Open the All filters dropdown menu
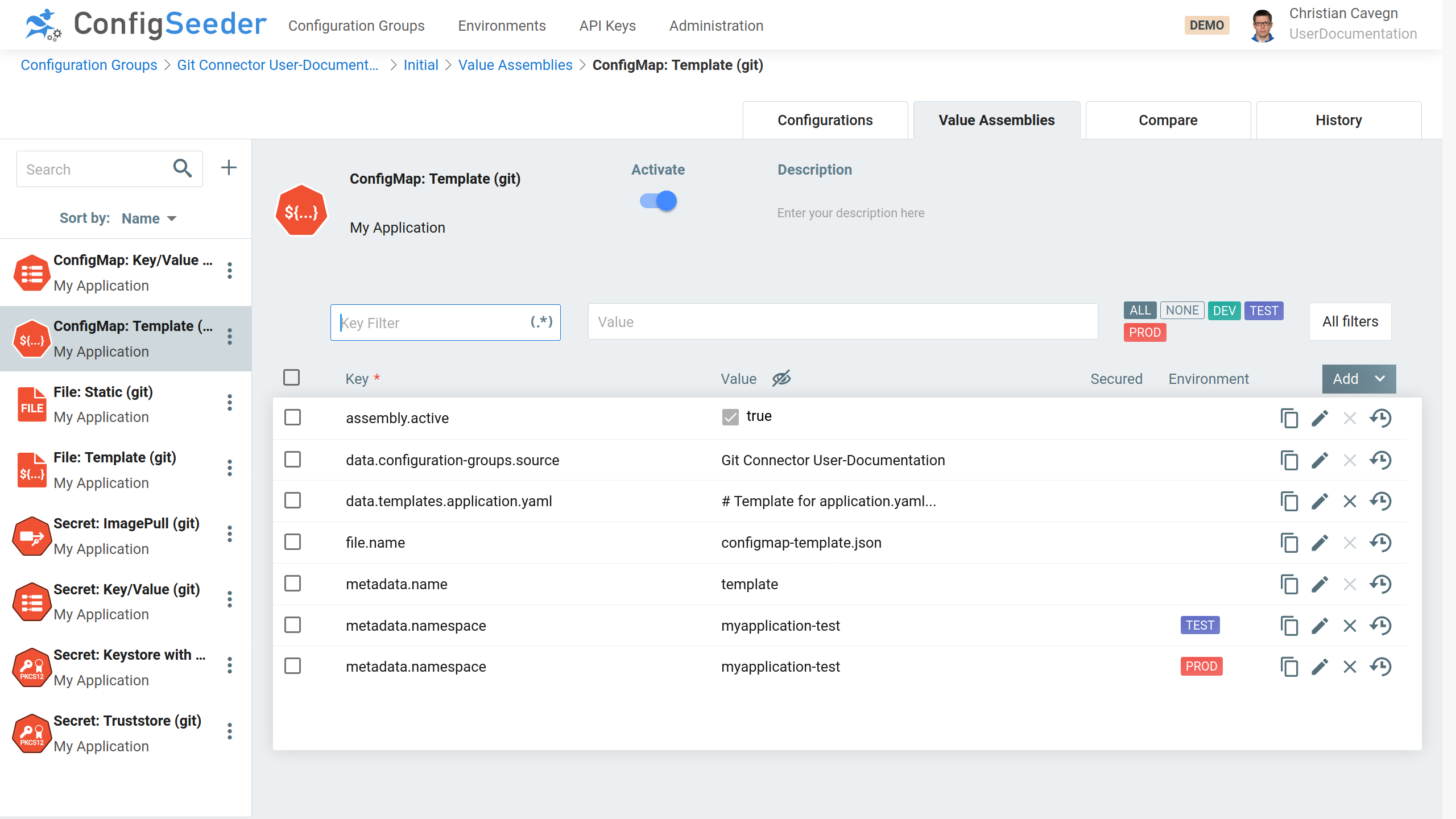 (1350, 322)
